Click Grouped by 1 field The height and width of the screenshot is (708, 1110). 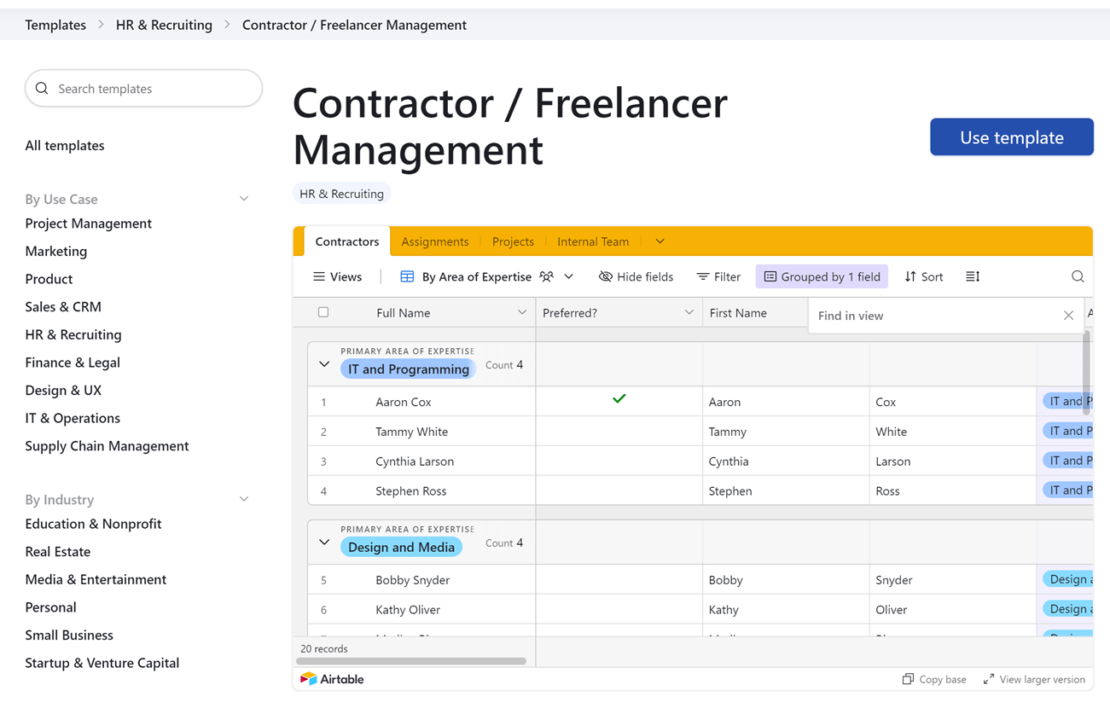click(822, 276)
